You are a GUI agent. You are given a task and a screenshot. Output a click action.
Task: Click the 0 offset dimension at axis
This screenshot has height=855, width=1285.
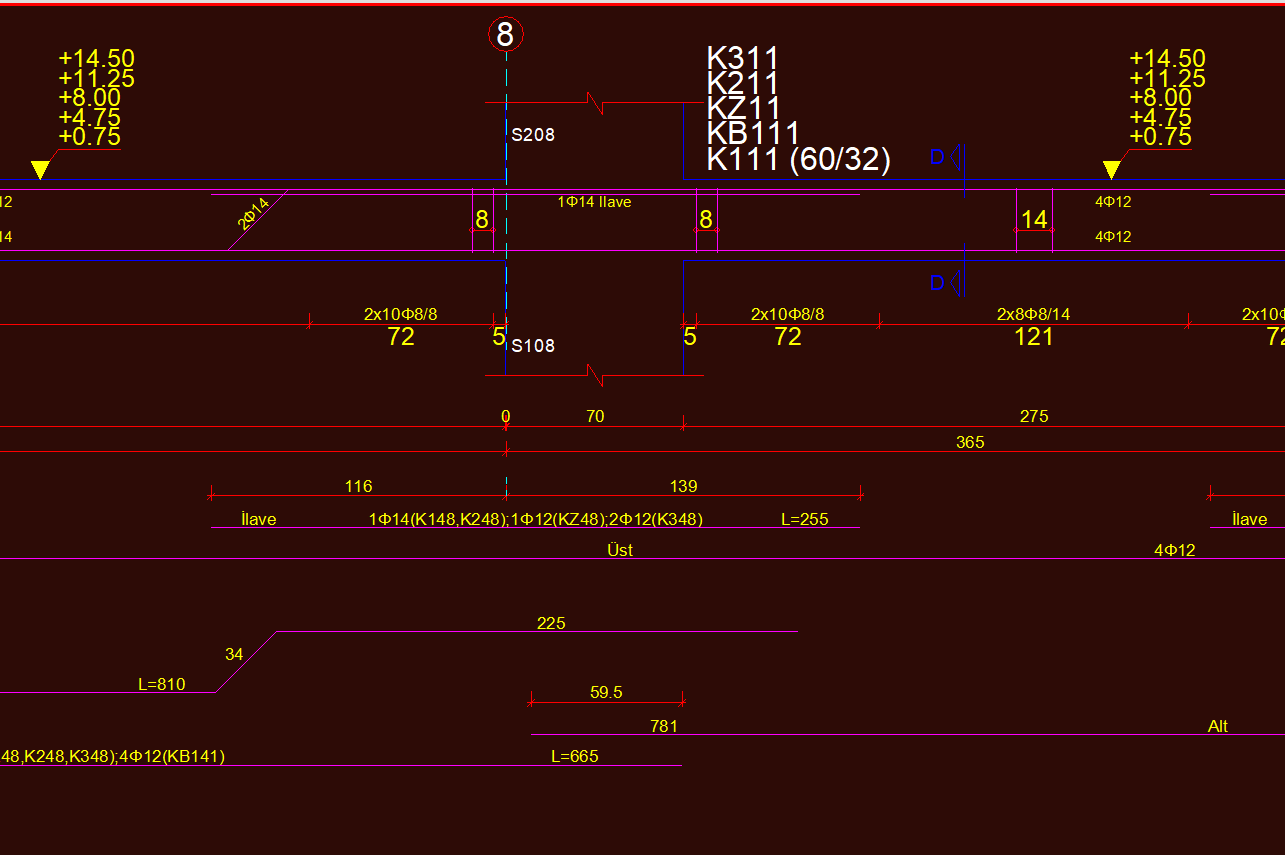tap(505, 416)
